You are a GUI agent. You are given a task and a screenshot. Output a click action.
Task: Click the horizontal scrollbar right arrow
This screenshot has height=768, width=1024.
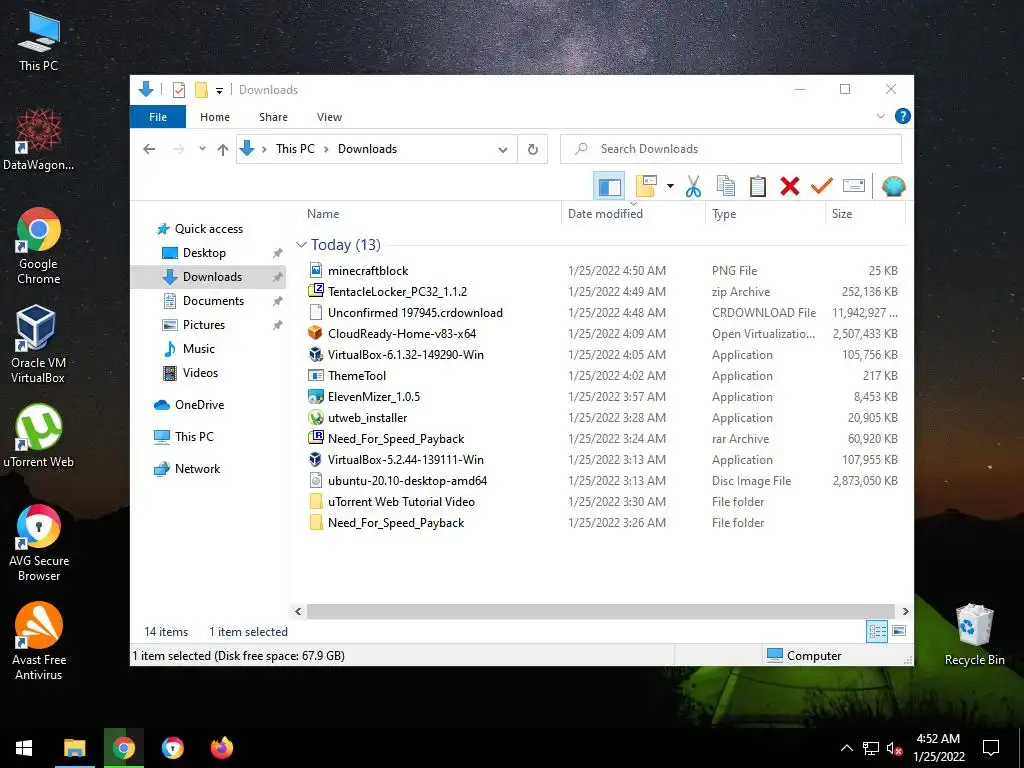905,611
